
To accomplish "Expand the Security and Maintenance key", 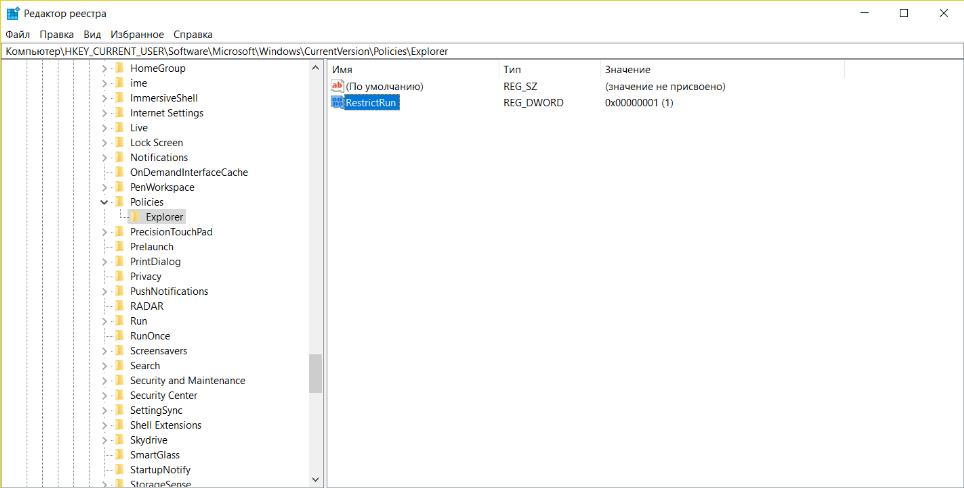I will [x=104, y=380].
